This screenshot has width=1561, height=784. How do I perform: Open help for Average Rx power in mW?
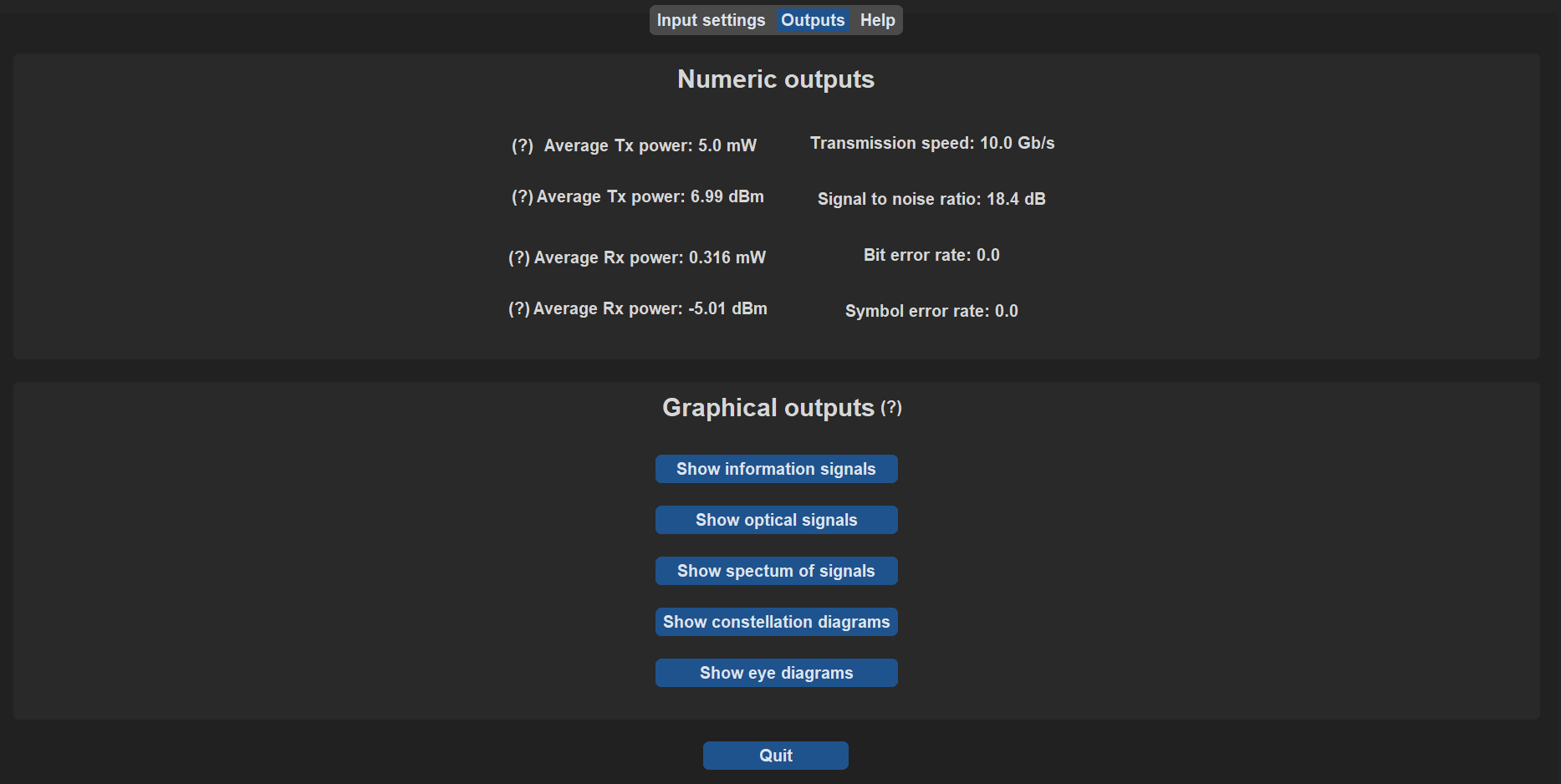518,257
